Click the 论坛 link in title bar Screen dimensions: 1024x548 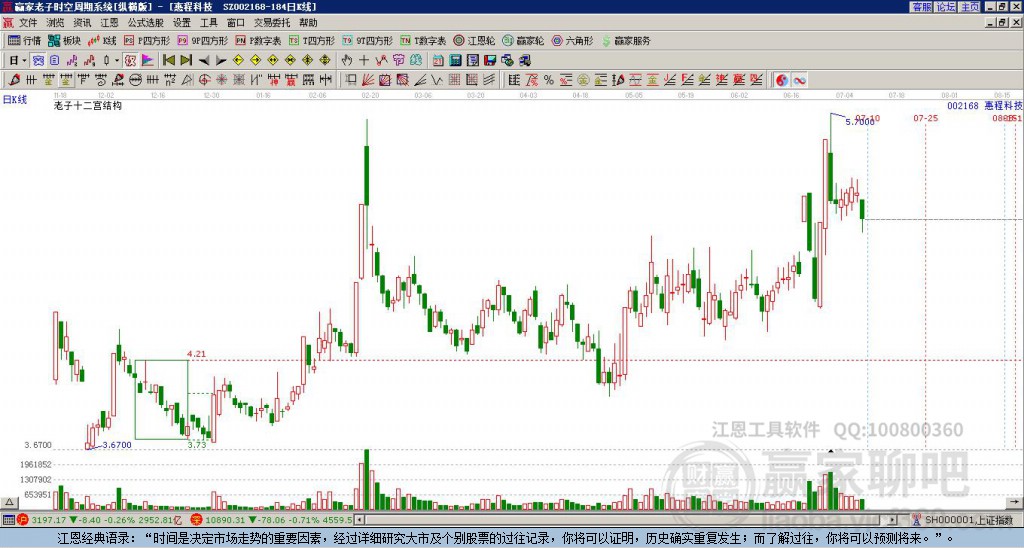945,7
